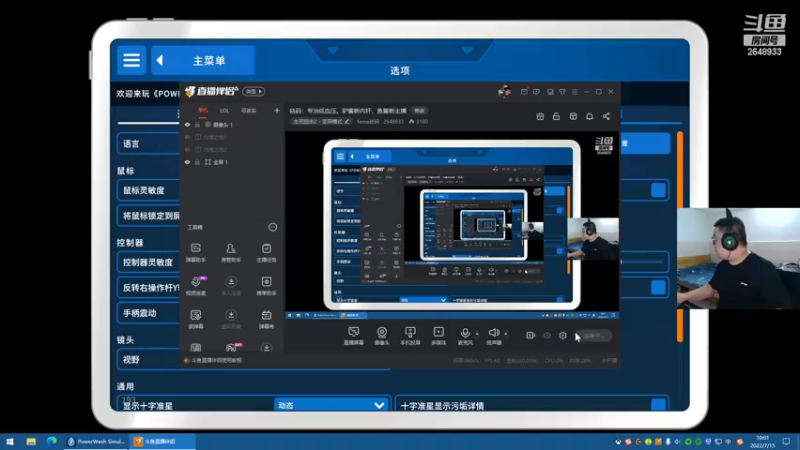Viewport: 800px width, 450px height.
Task: Add a 多媒体 media source
Action: pos(438,336)
